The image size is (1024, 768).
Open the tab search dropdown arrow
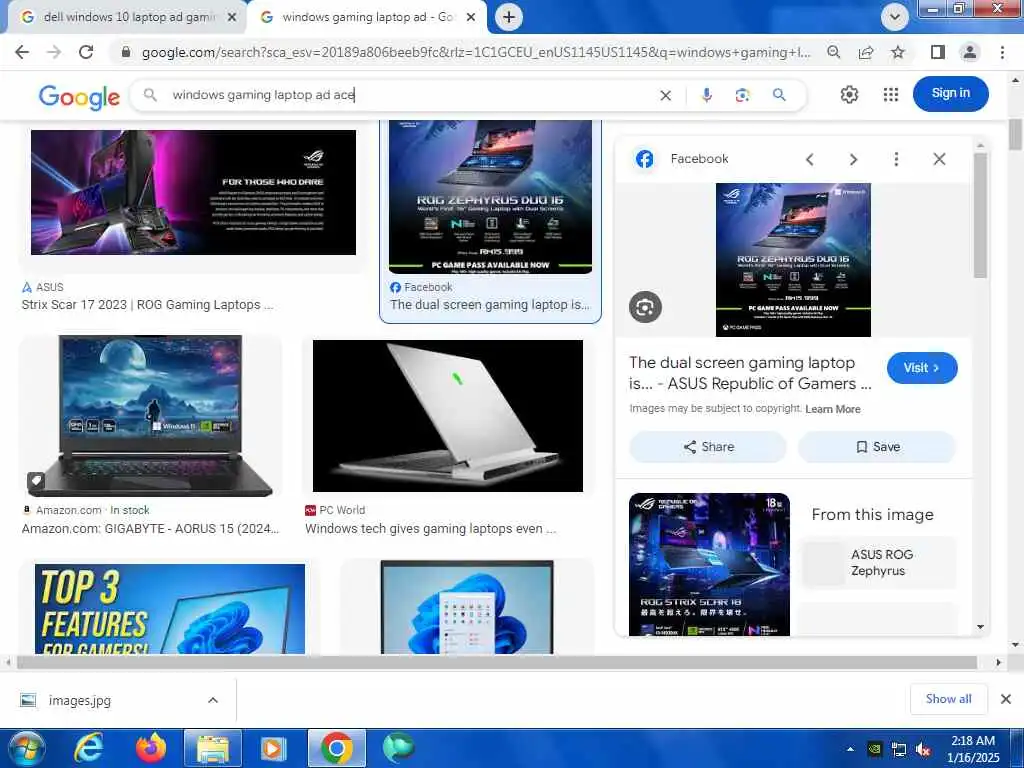[x=894, y=17]
